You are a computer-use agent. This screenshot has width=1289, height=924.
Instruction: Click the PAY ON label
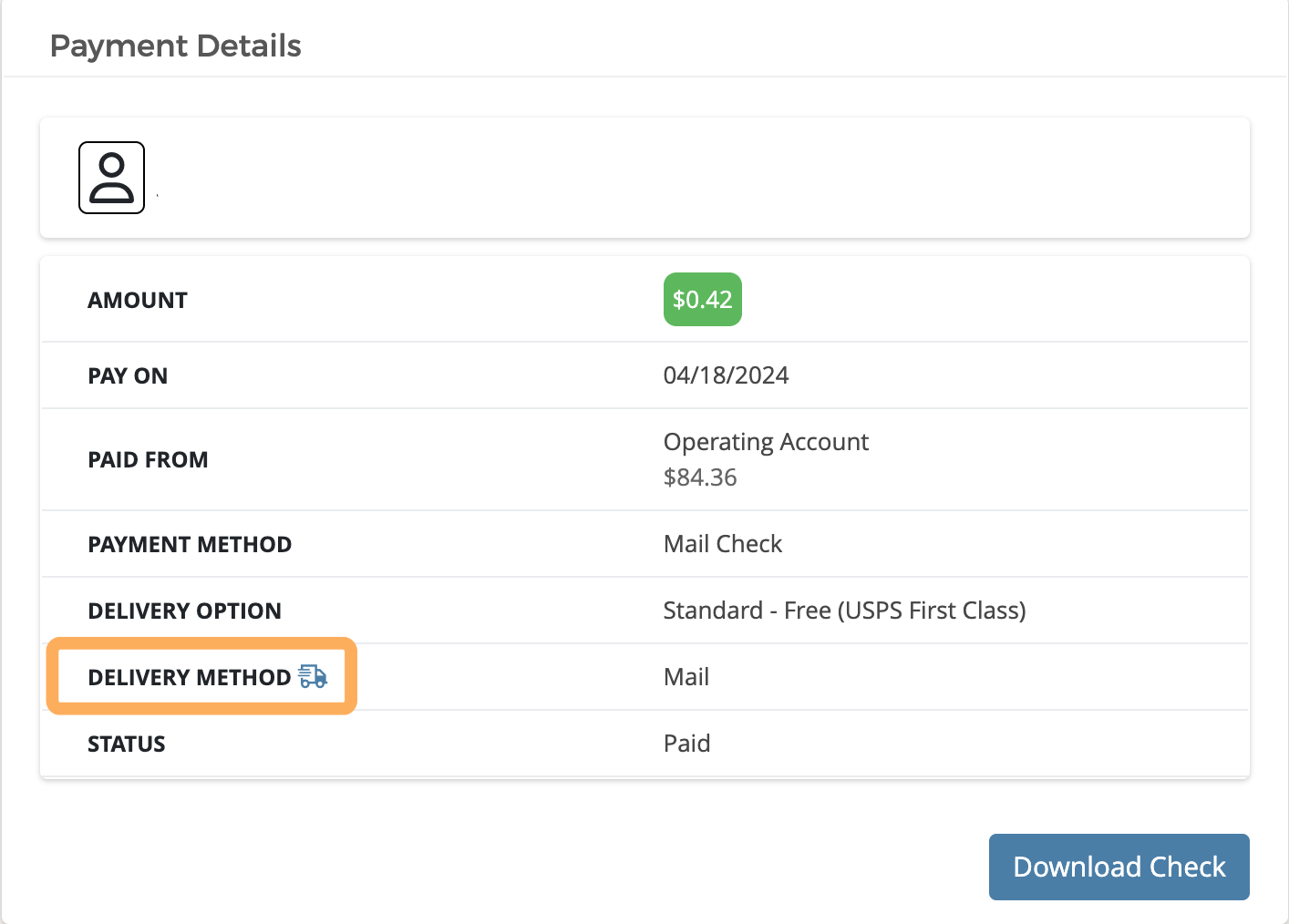128,376
